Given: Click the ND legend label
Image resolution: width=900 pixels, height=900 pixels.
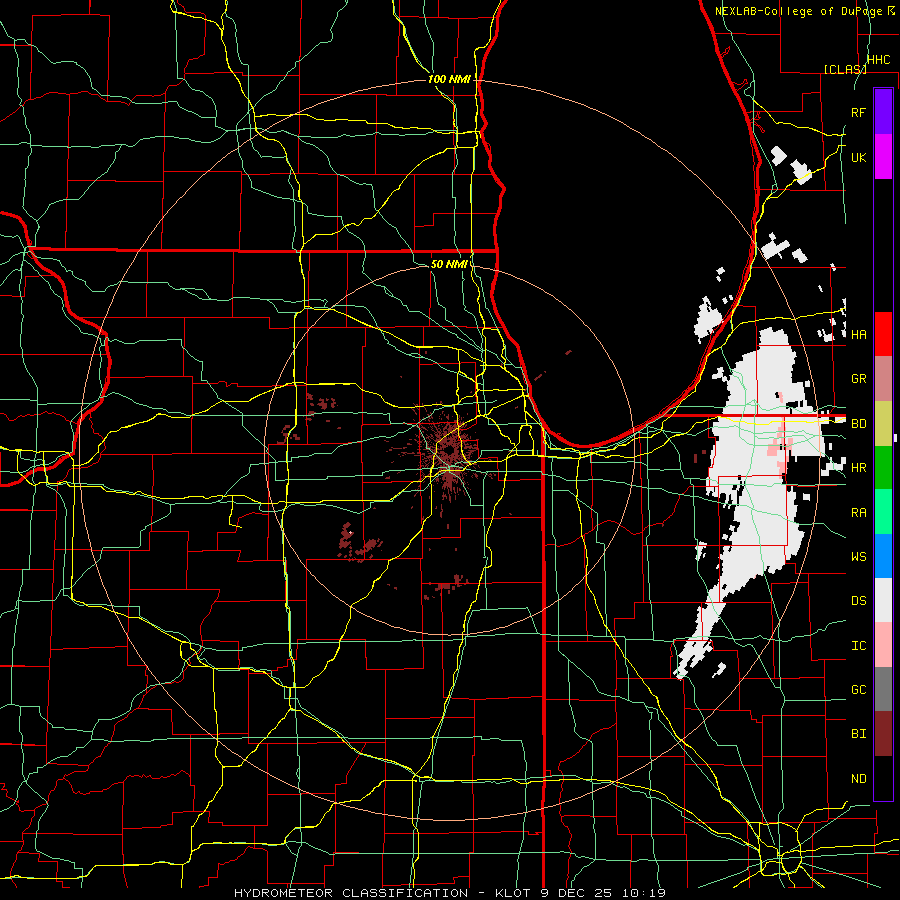Looking at the screenshot, I should click(x=858, y=778).
